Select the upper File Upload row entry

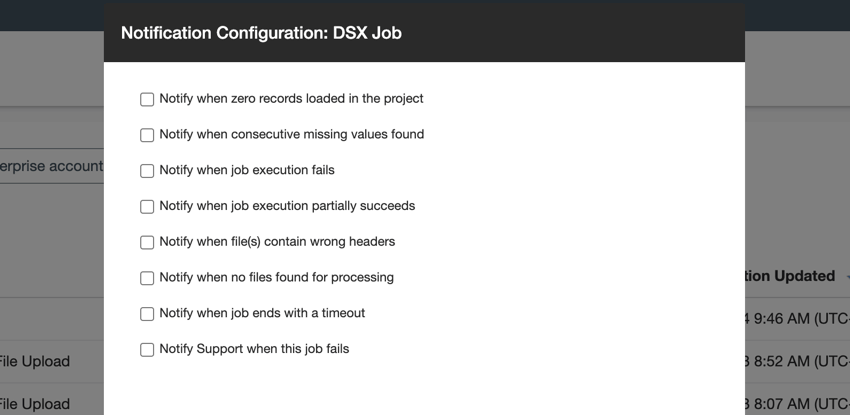35,361
